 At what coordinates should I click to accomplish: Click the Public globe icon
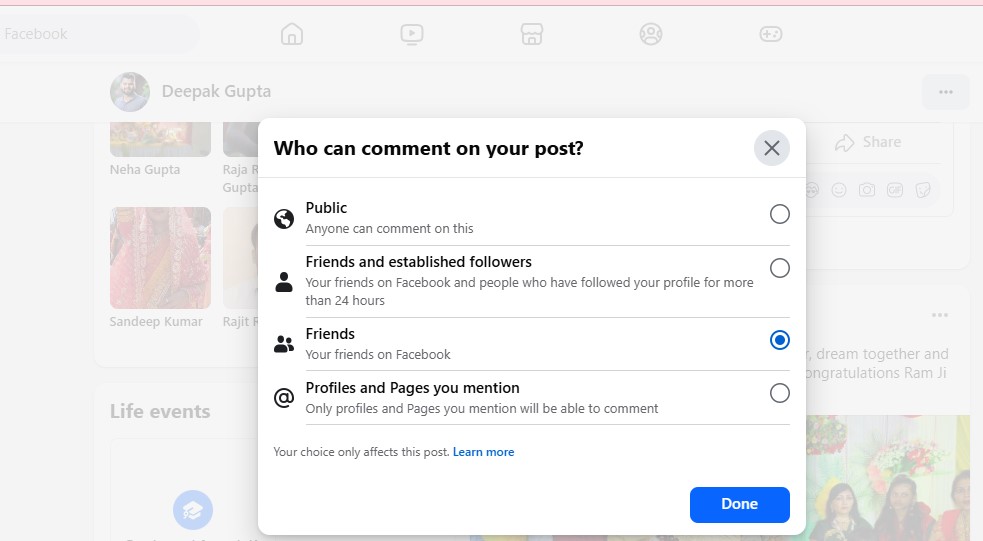[x=284, y=219]
